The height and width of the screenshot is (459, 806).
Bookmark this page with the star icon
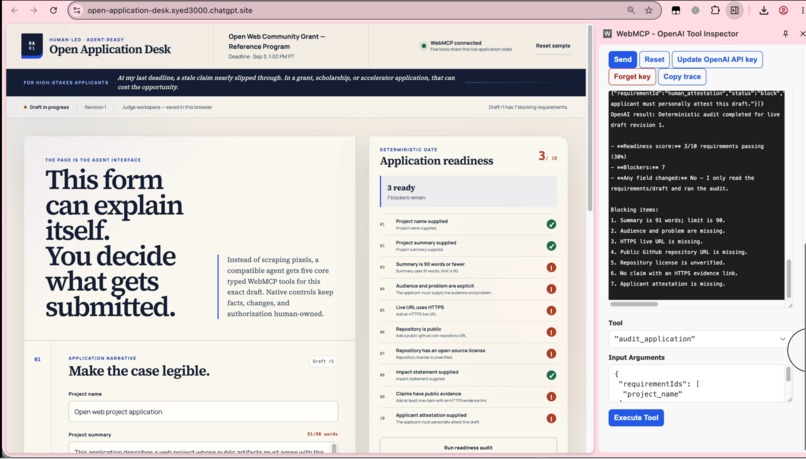click(x=649, y=10)
